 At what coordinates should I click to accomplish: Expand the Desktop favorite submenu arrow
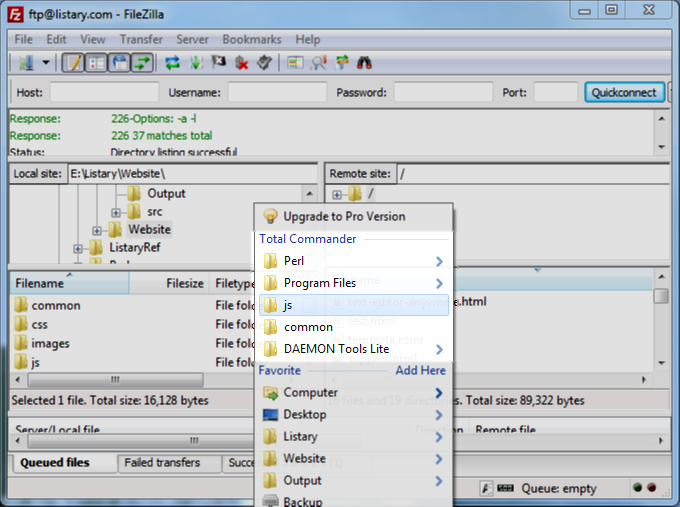[439, 415]
